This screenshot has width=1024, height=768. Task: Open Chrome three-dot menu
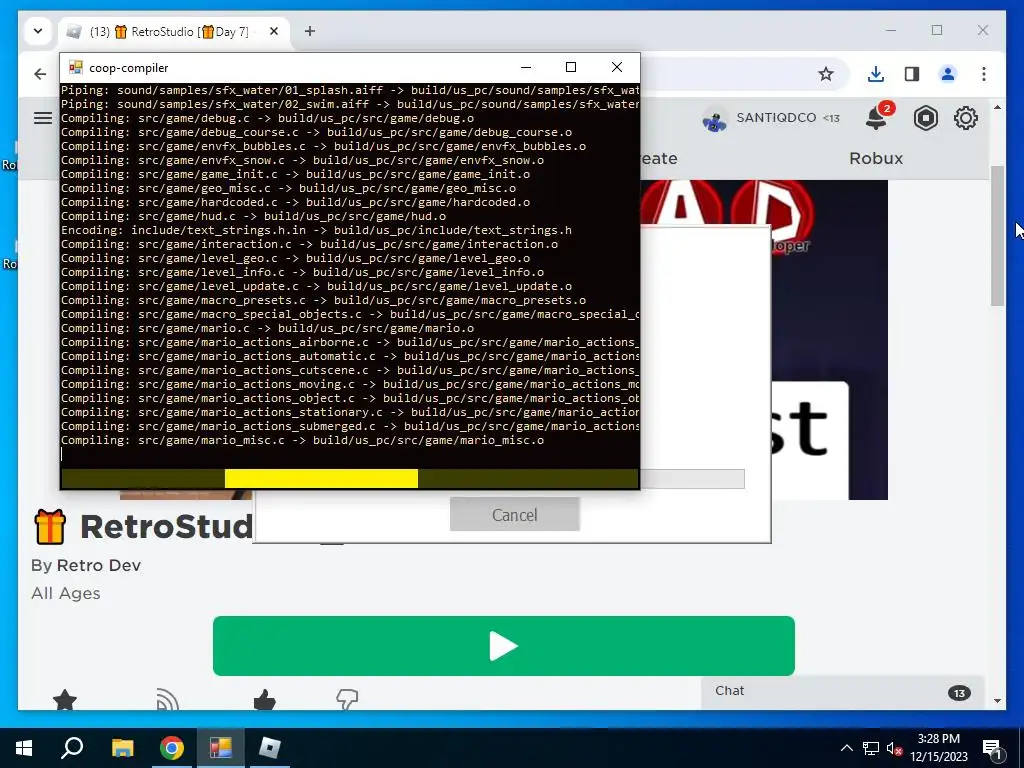[x=984, y=74]
